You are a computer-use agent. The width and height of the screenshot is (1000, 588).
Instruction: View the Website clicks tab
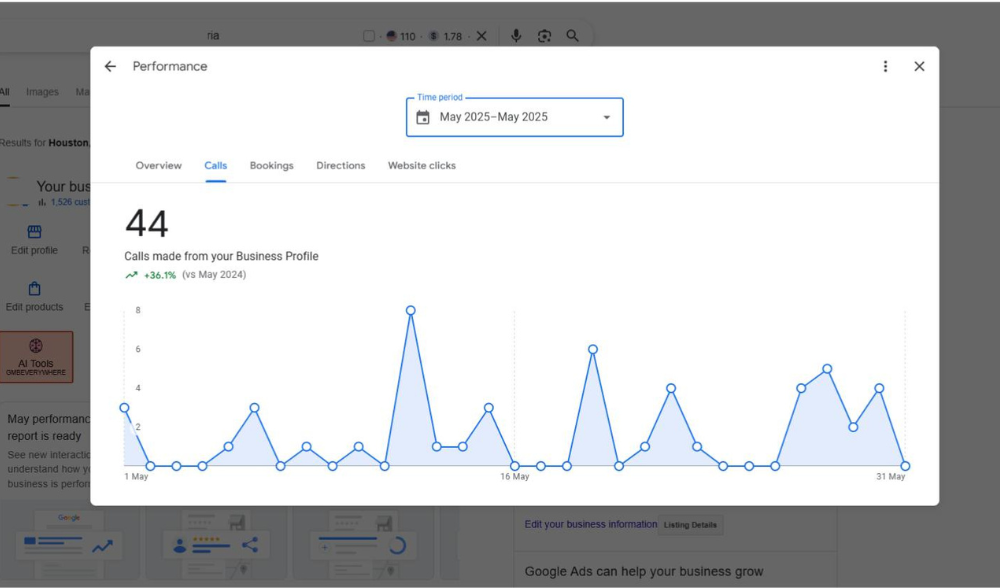point(421,166)
